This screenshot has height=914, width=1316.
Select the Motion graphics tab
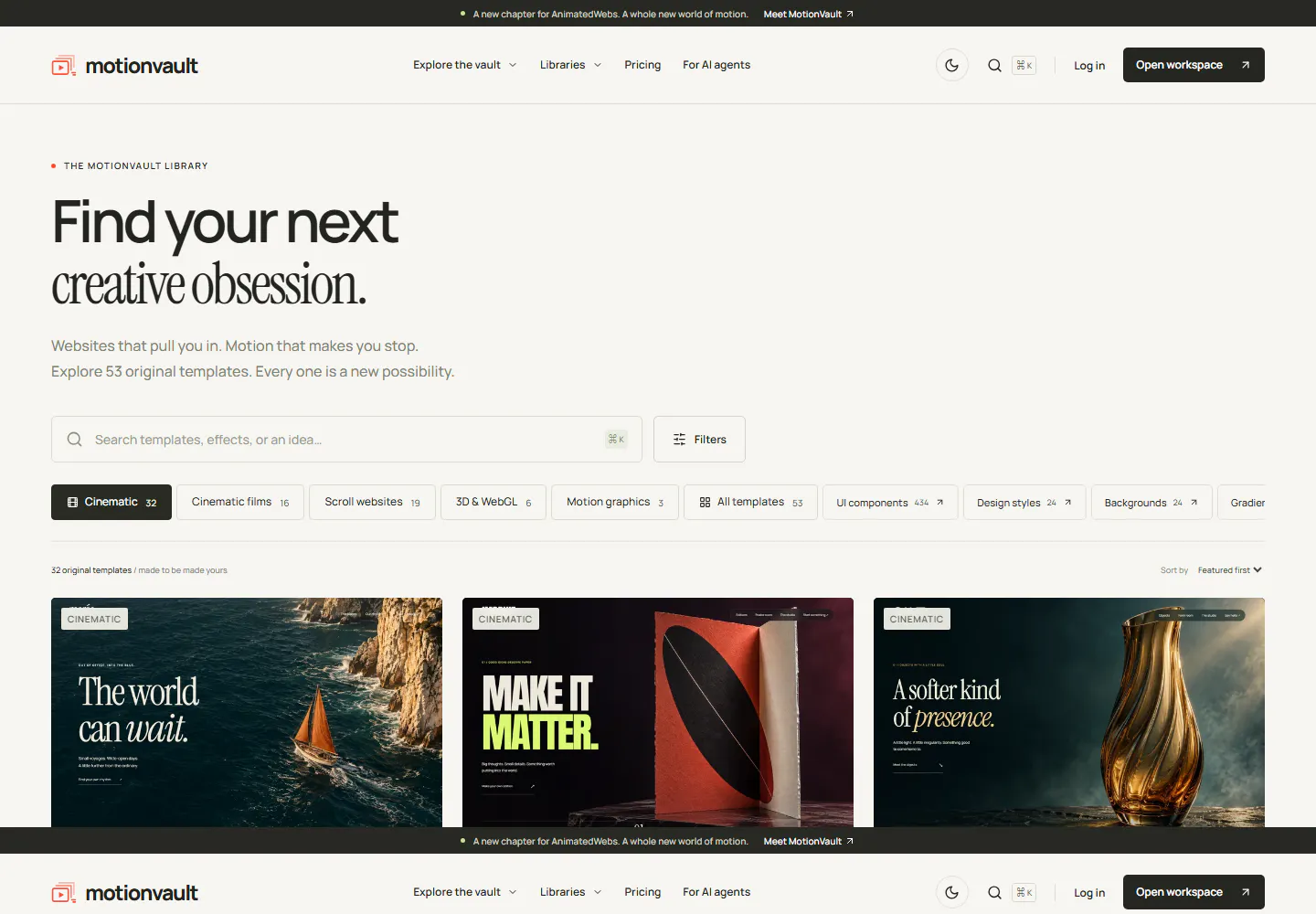point(615,502)
